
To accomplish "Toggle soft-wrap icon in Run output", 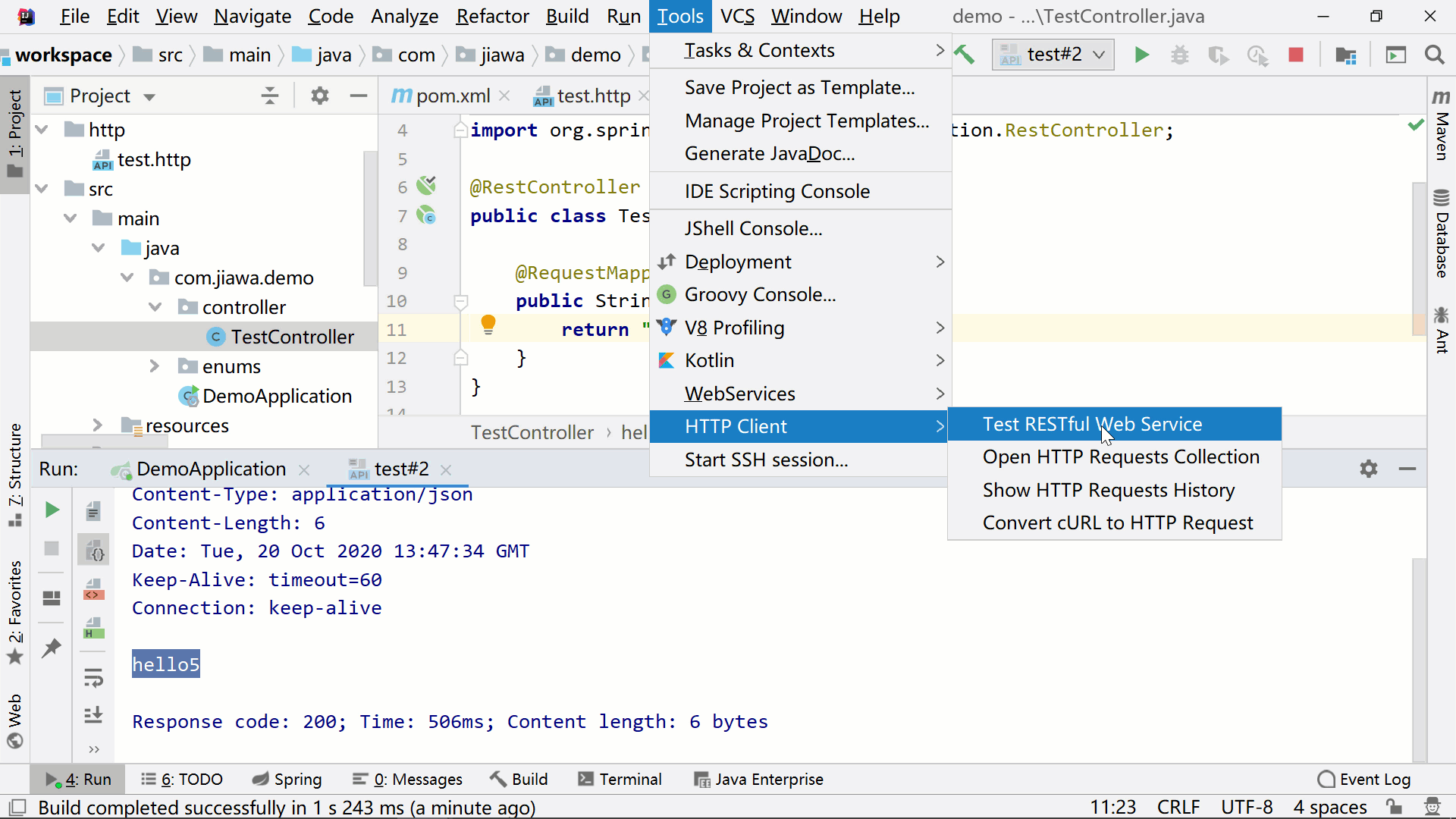I will [93, 677].
